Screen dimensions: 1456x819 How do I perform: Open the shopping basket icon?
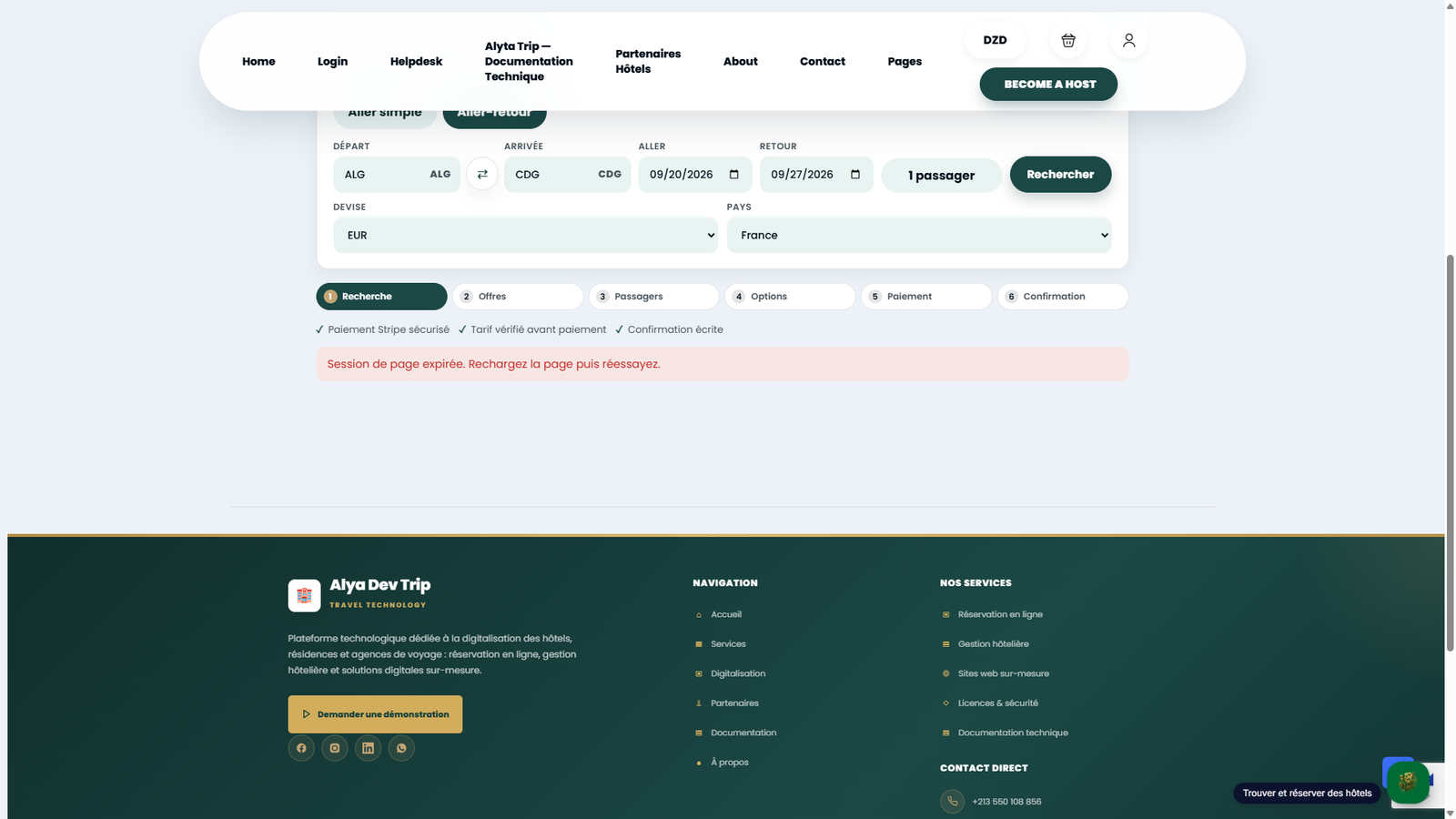pyautogui.click(x=1068, y=40)
